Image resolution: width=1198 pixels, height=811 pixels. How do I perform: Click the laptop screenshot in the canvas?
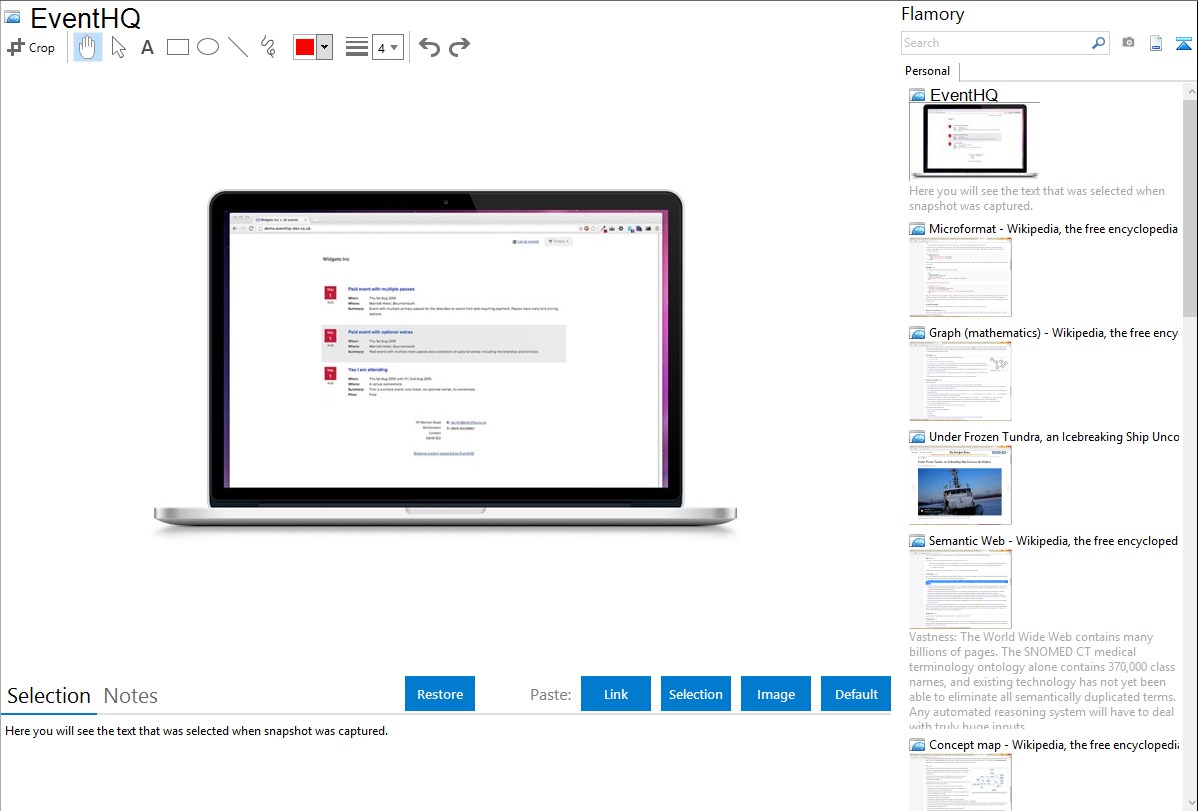[445, 363]
